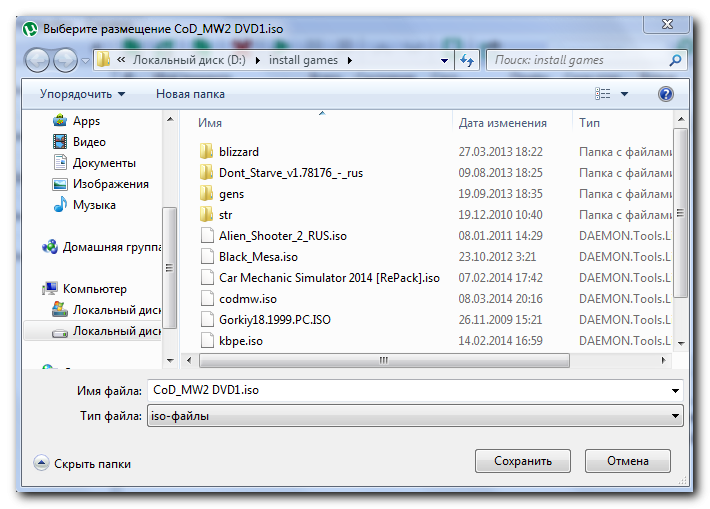The width and height of the screenshot is (710, 509).
Task: Open the Документы library
Action: (x=94, y=163)
